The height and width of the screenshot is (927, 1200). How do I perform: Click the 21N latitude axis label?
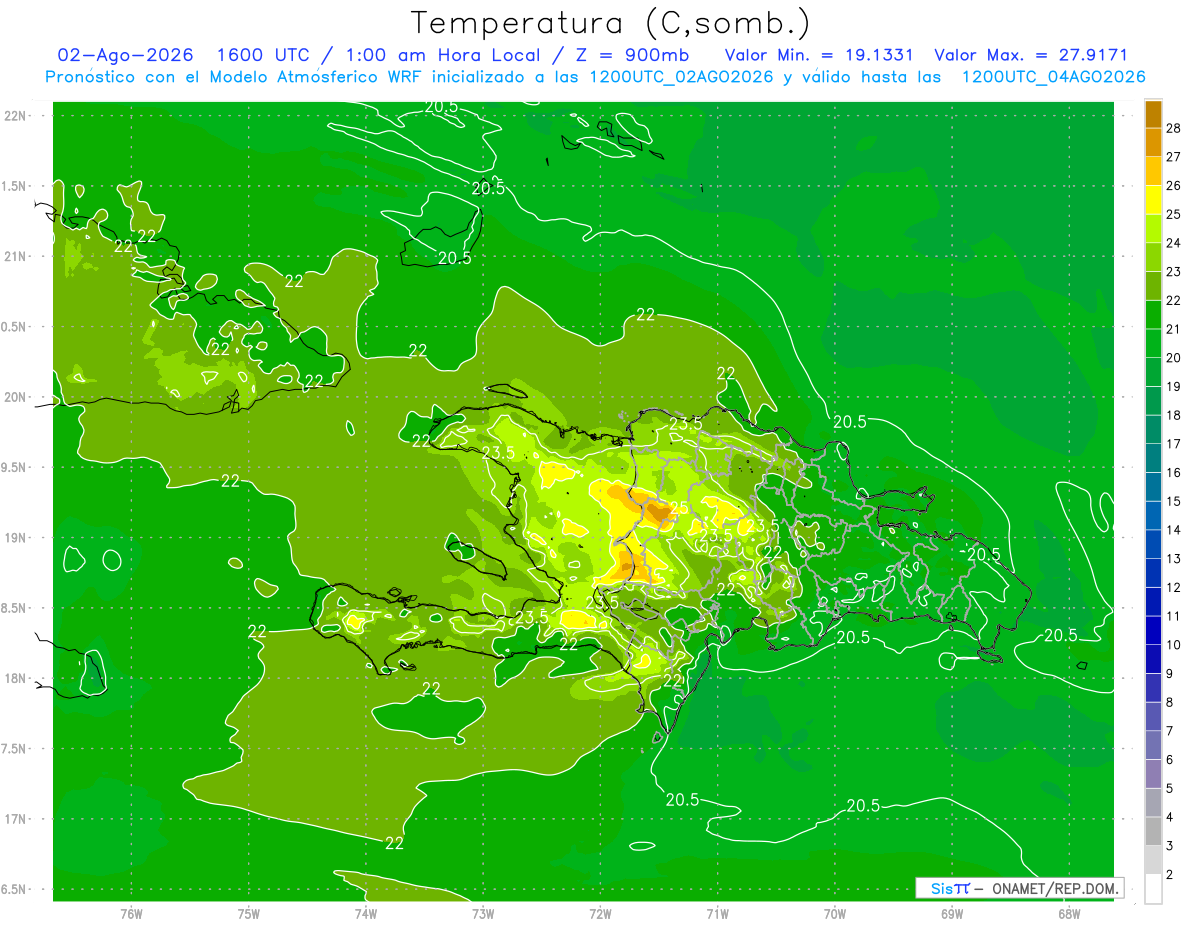click(15, 257)
